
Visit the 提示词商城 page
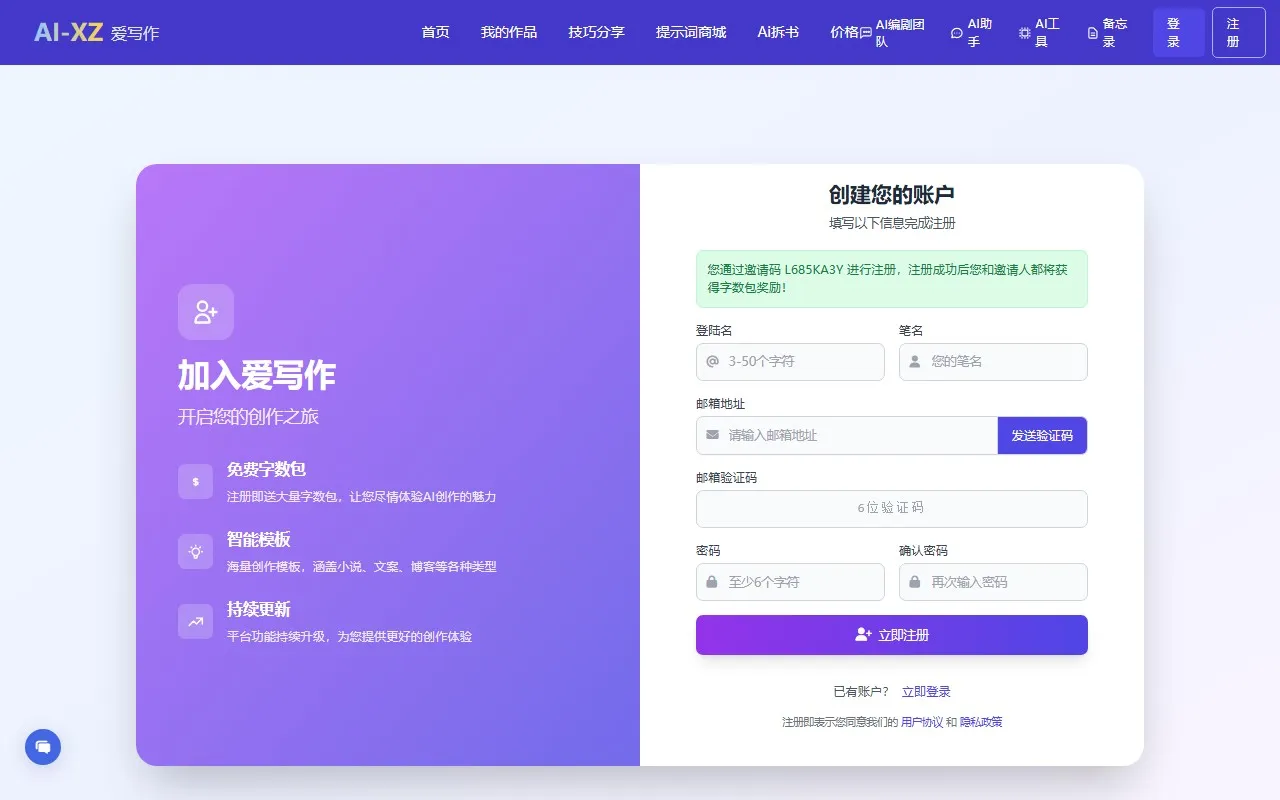coord(691,32)
